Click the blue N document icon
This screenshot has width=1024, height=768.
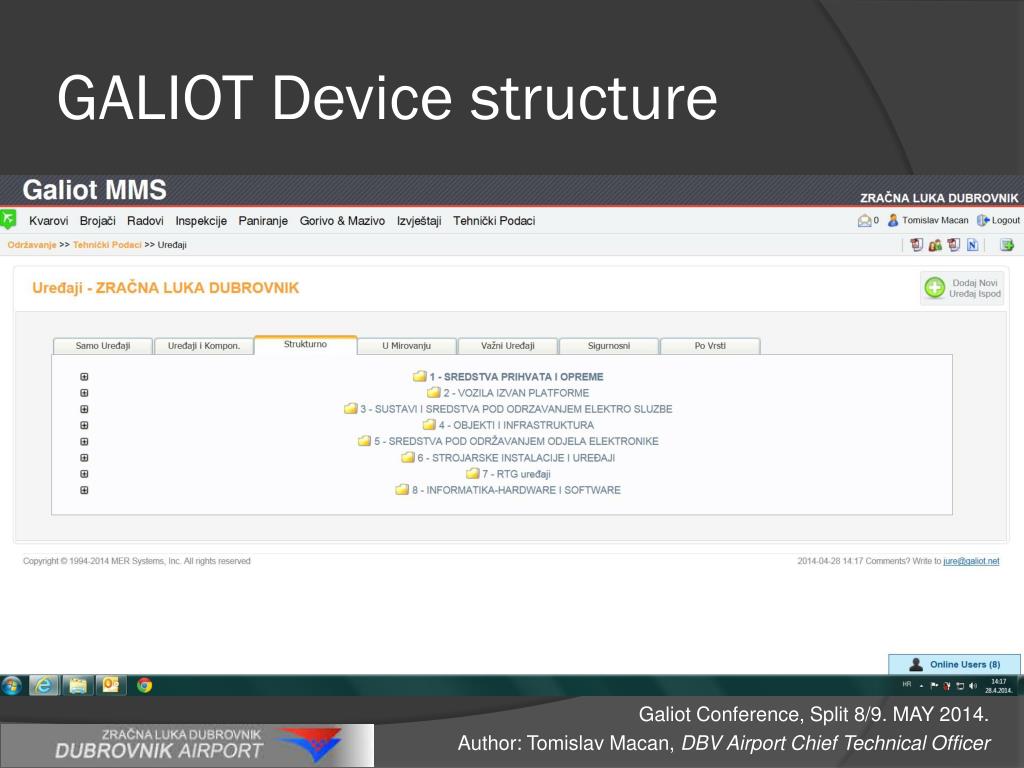[x=972, y=245]
